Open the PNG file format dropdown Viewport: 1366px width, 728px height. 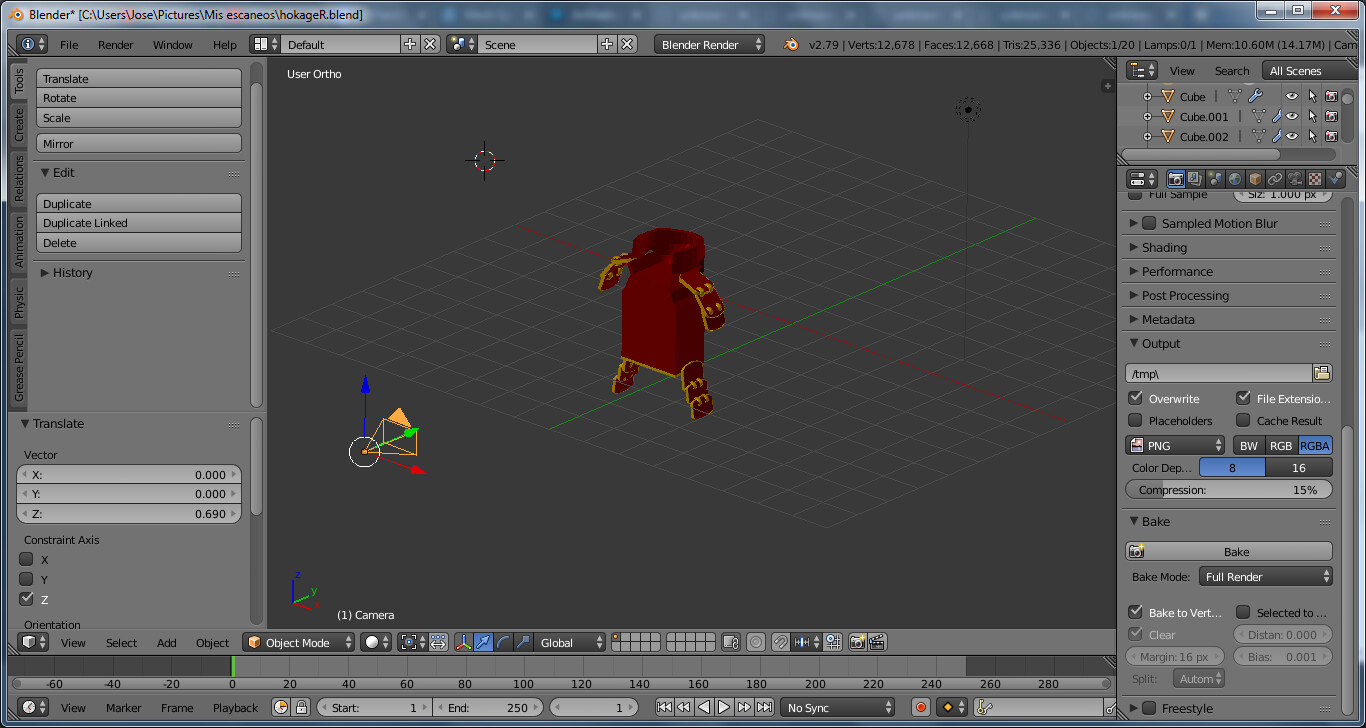pos(1175,445)
